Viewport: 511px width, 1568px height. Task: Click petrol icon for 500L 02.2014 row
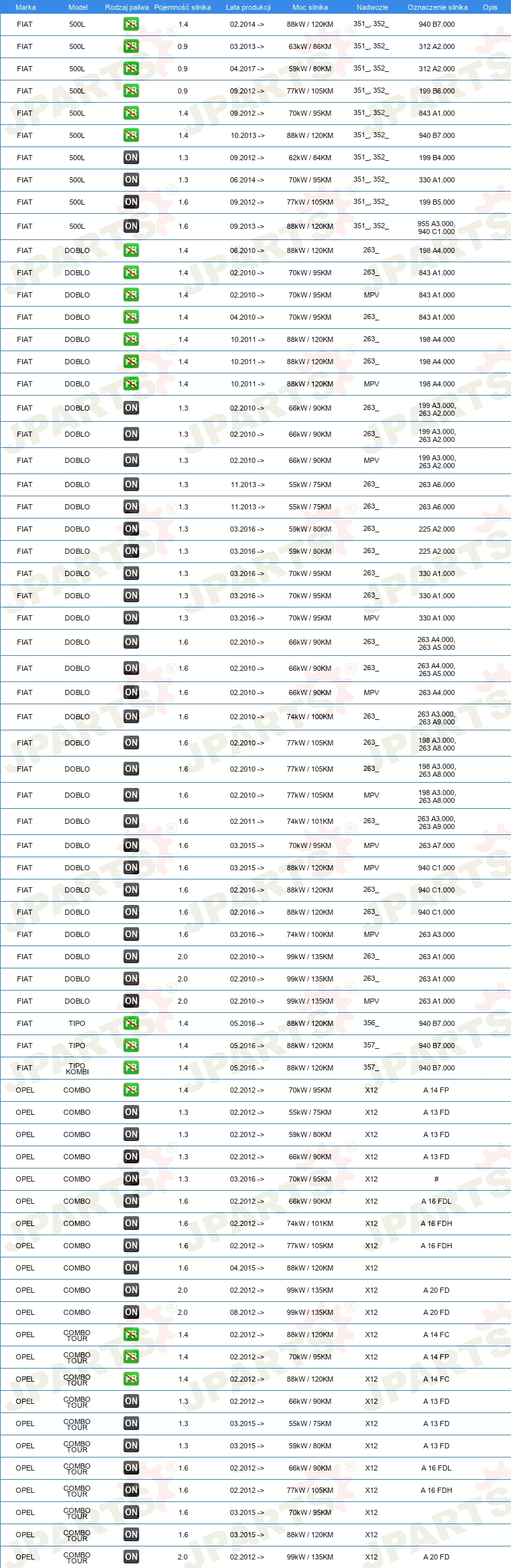click(x=131, y=24)
